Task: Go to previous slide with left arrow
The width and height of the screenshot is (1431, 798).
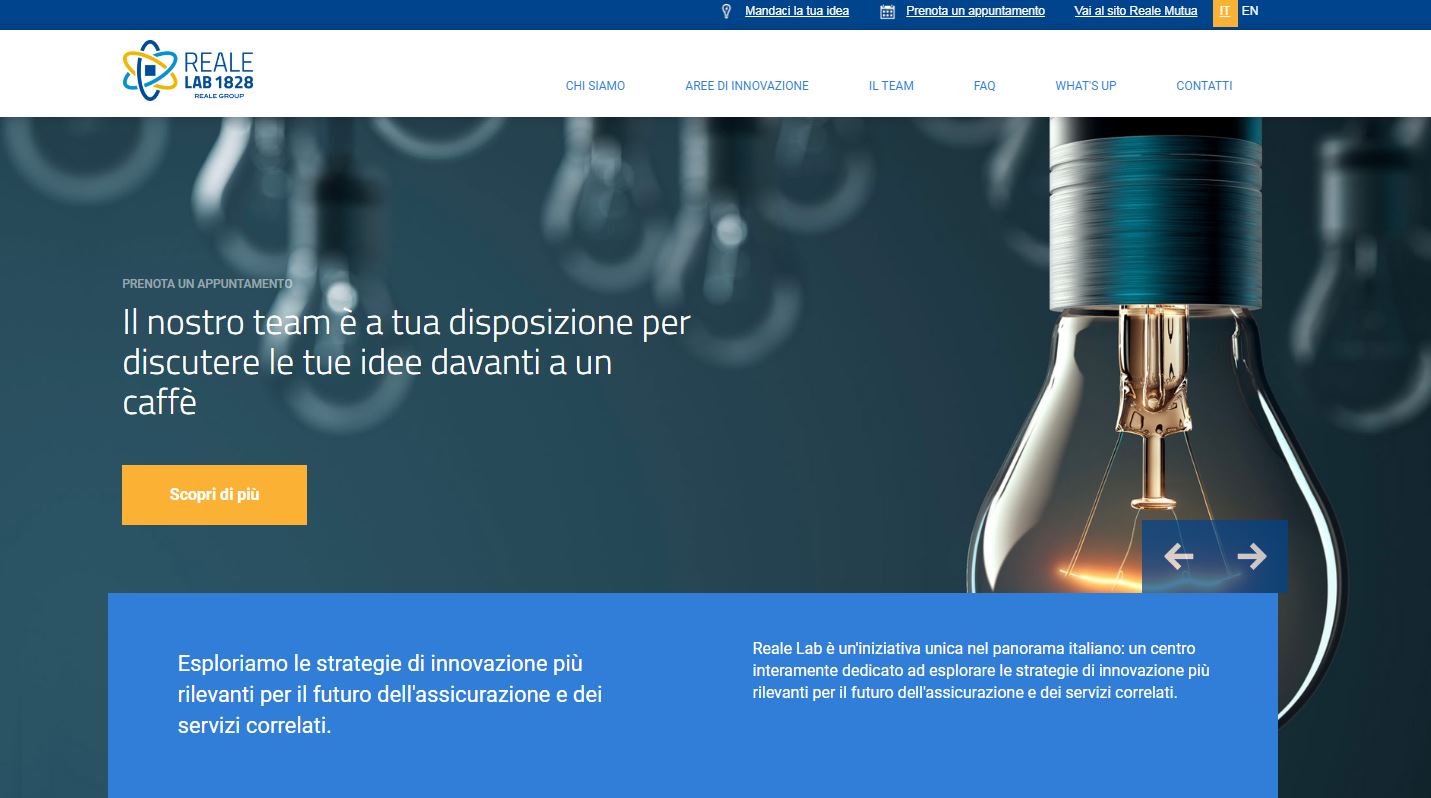Action: coord(1179,556)
